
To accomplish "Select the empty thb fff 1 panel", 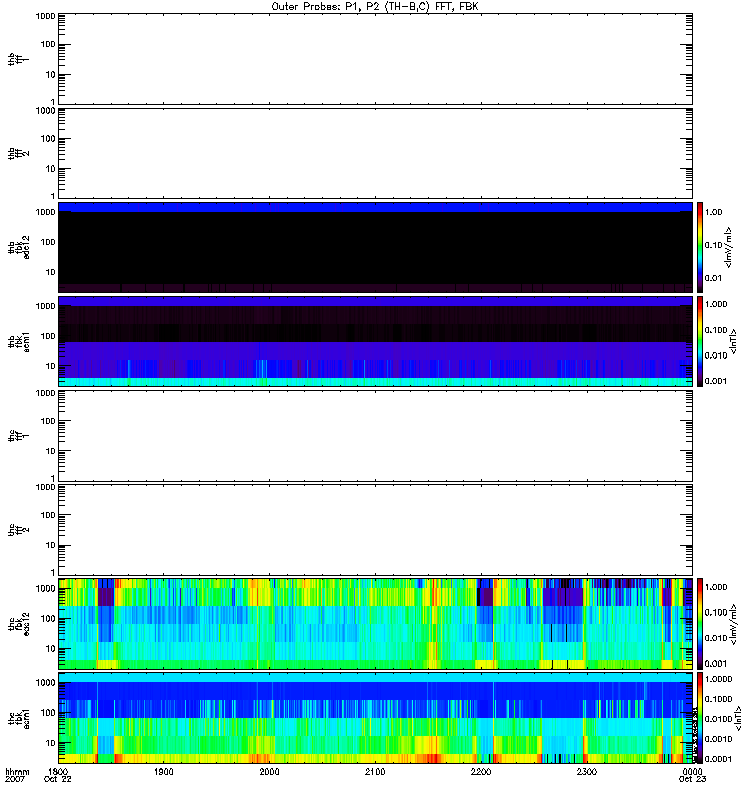I will pyautogui.click(x=375, y=58).
